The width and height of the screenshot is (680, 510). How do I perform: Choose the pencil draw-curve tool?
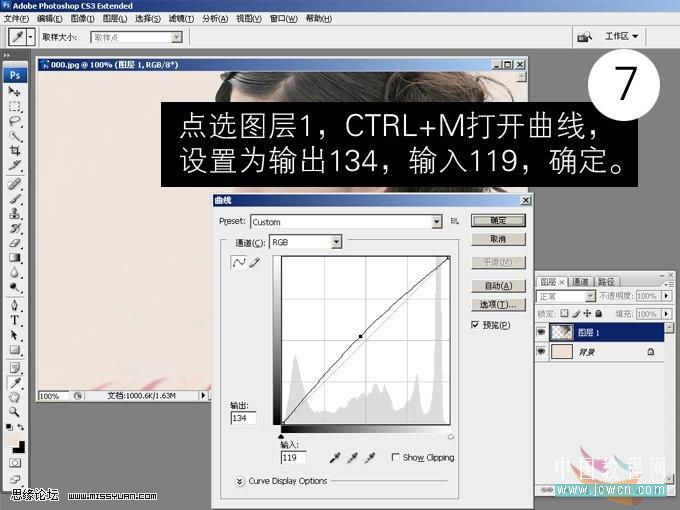tap(253, 263)
